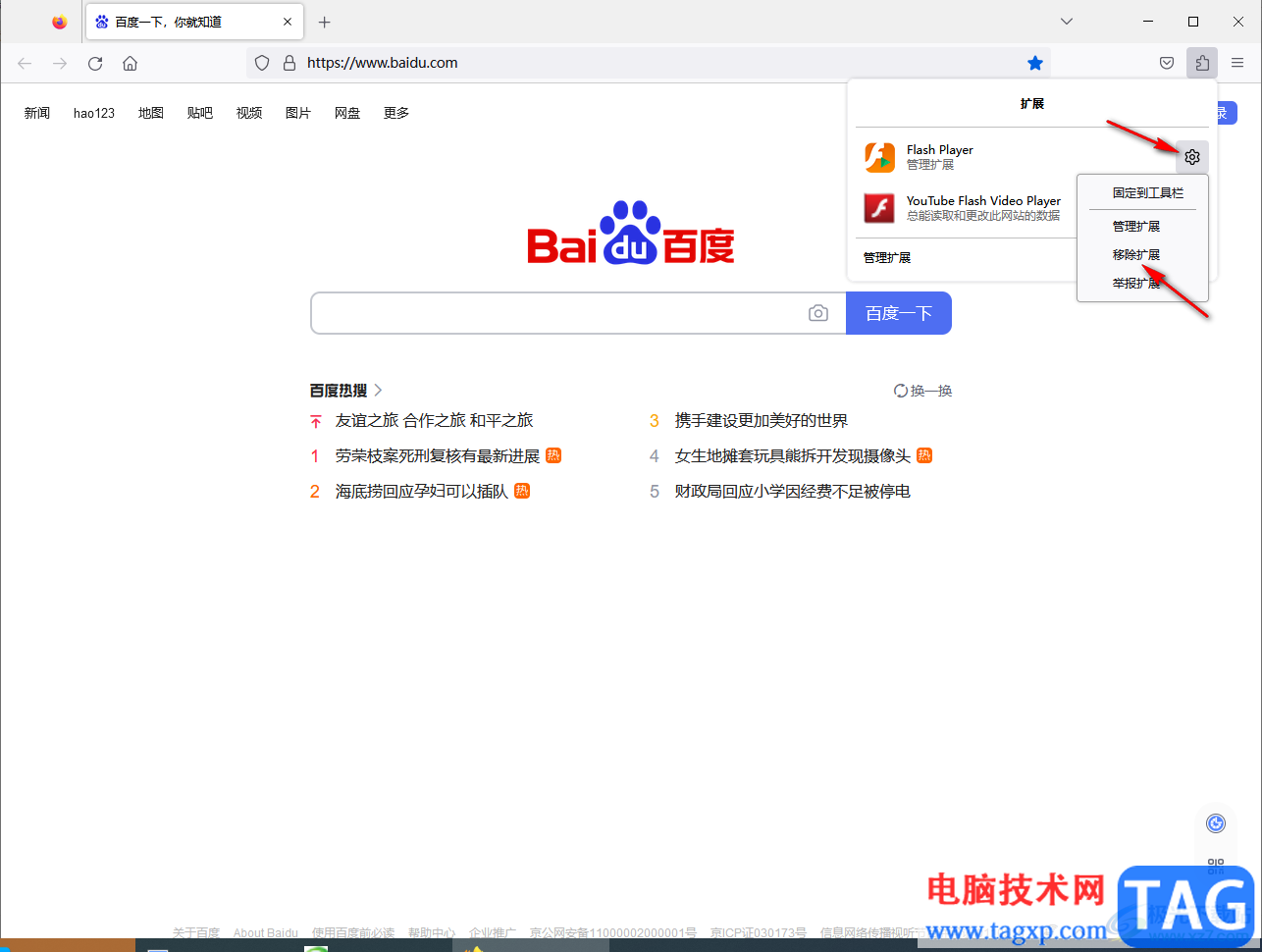This screenshot has width=1262, height=952.
Task: Open the list all tabs dropdown
Action: pyautogui.click(x=1067, y=22)
